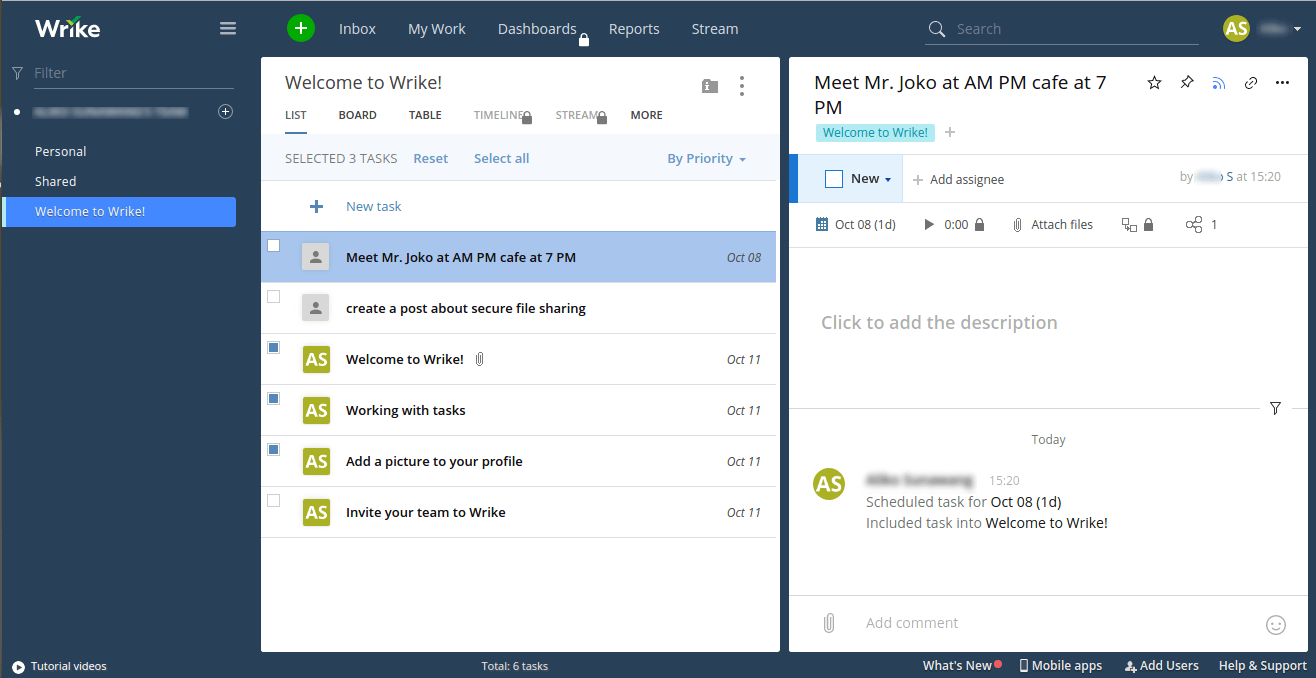The height and width of the screenshot is (678, 1316).
Task: Switch to the Board view tab
Action: [x=357, y=115]
